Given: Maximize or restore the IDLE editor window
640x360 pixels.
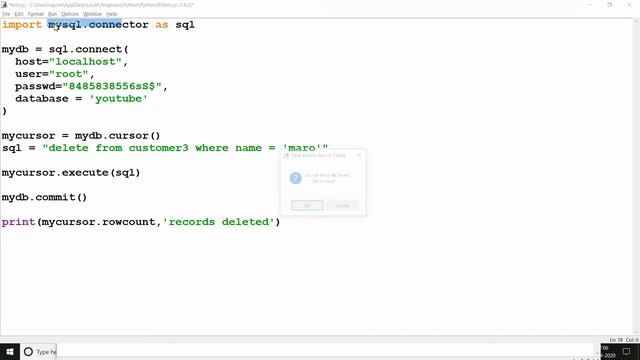Looking at the screenshot, I should point(609,5).
